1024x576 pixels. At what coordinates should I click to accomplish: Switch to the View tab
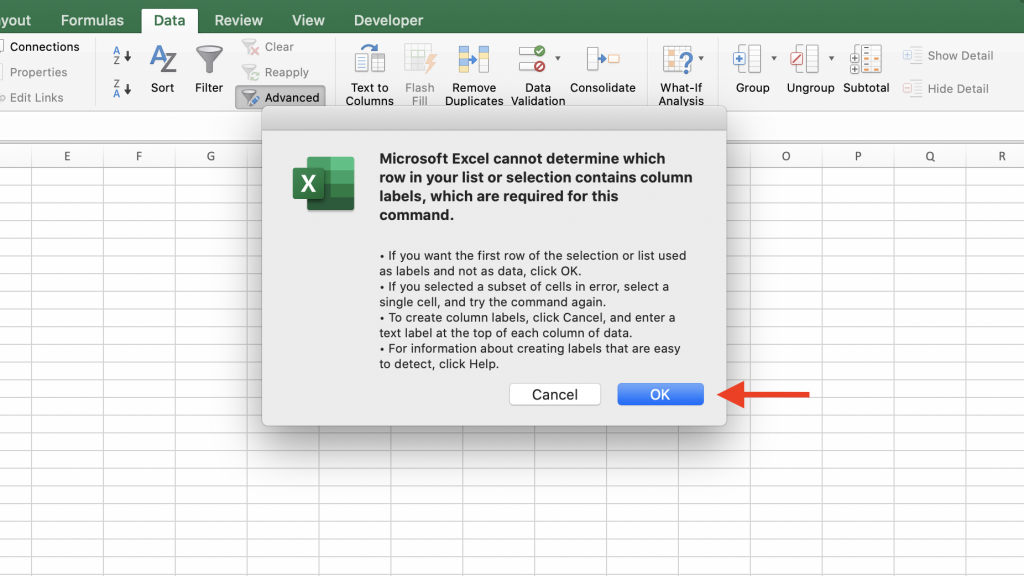(x=308, y=20)
